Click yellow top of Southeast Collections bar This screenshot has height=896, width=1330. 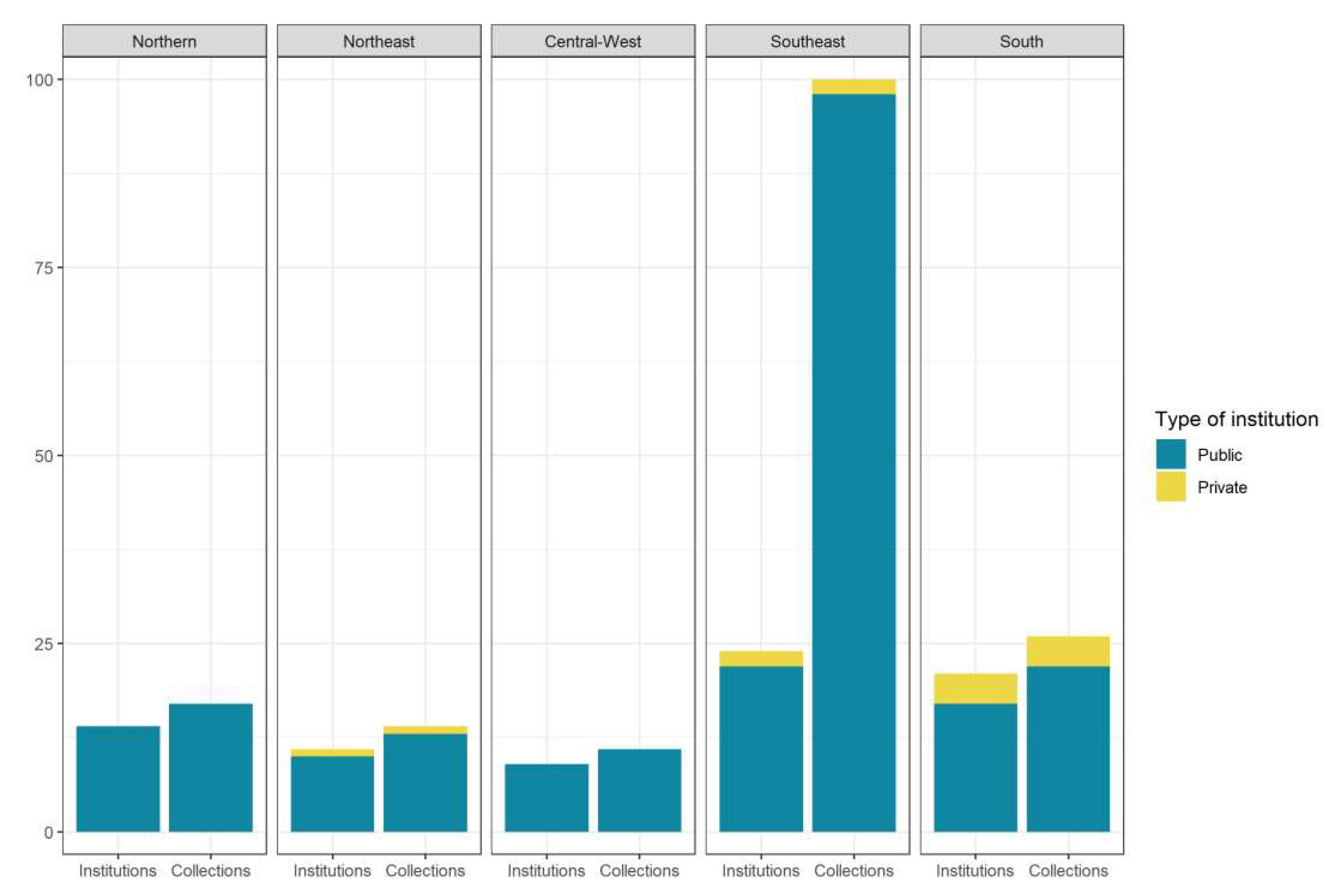pos(854,87)
